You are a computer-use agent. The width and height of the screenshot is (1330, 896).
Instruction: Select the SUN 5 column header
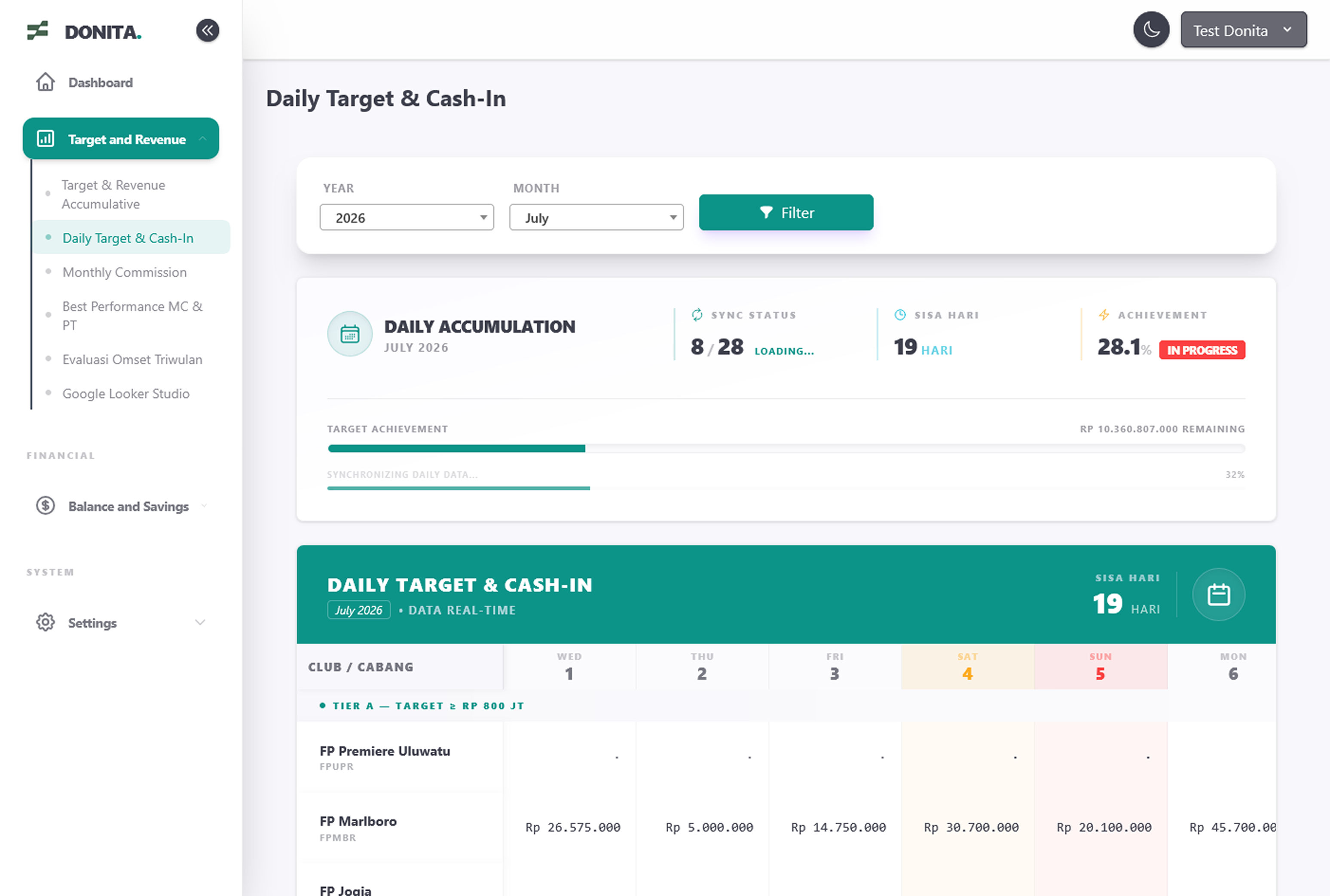[1100, 666]
